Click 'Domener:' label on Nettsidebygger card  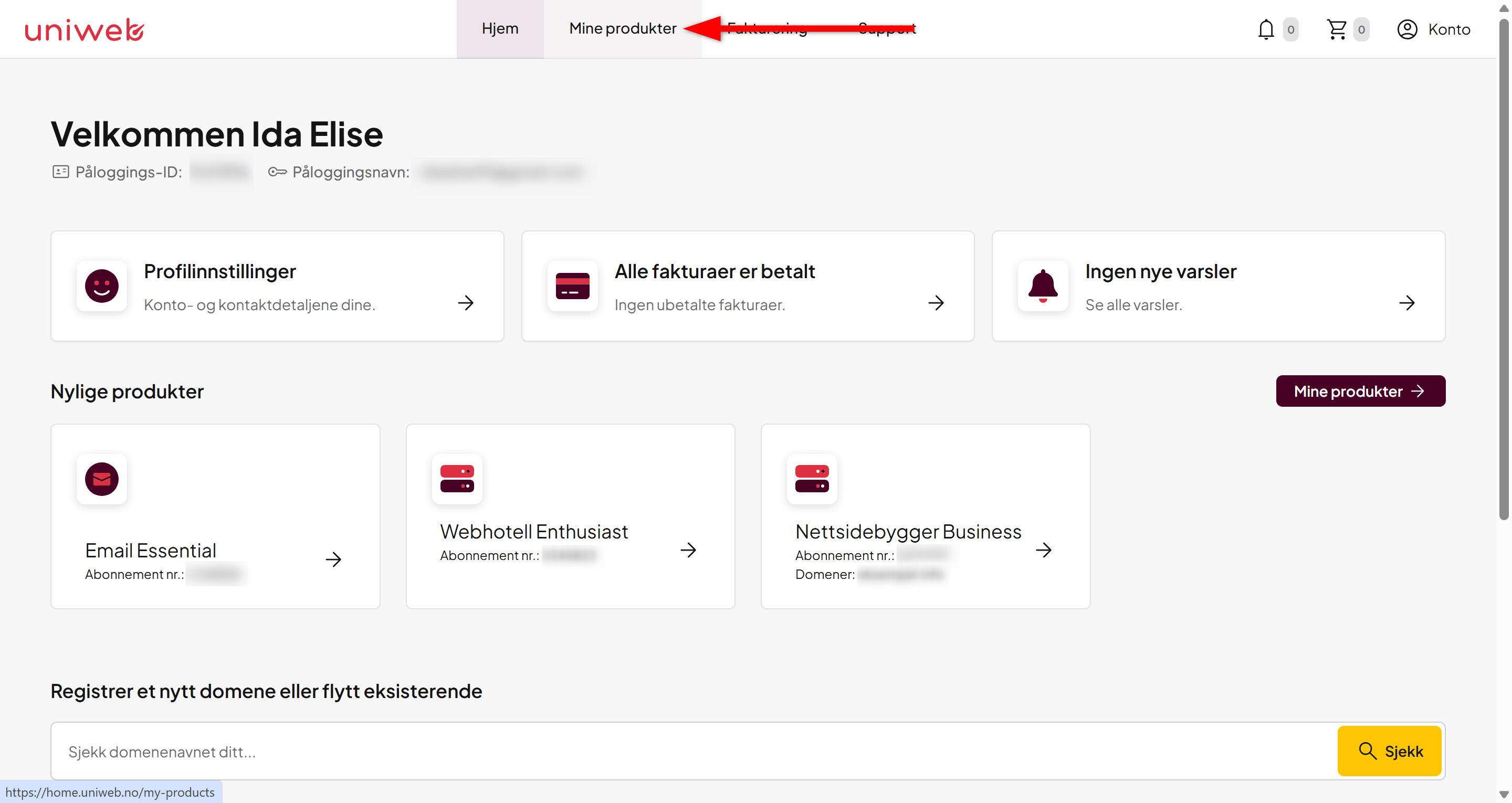(825, 574)
